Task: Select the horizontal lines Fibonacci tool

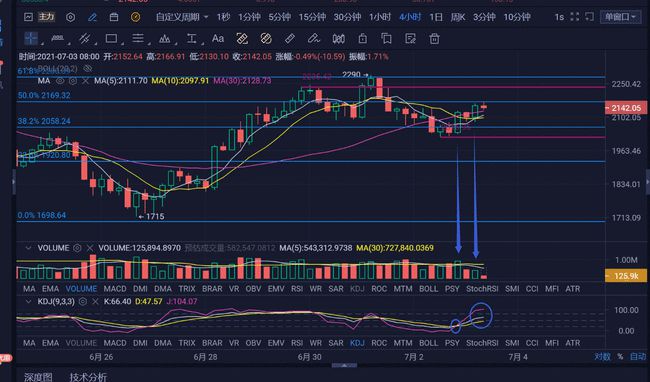Action: point(138,39)
